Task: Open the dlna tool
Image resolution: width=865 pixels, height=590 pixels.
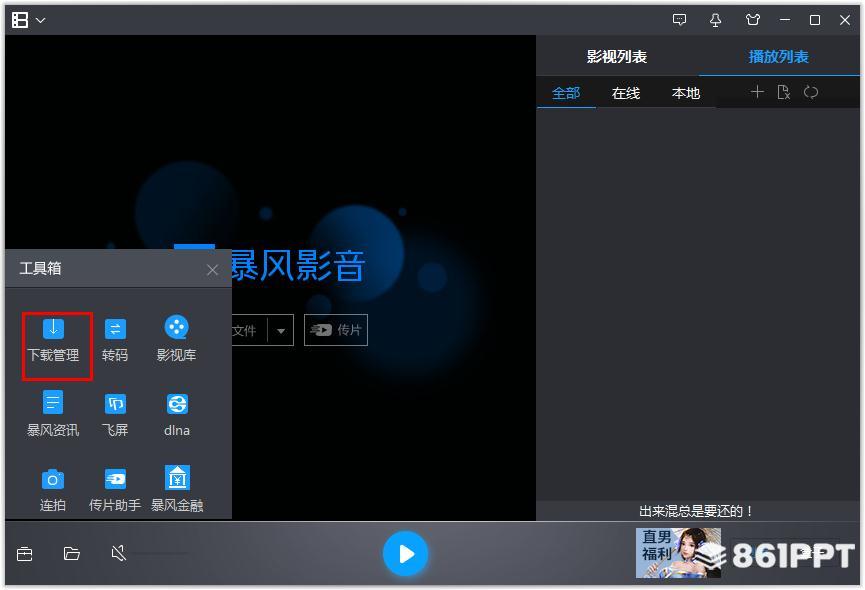Action: [177, 415]
